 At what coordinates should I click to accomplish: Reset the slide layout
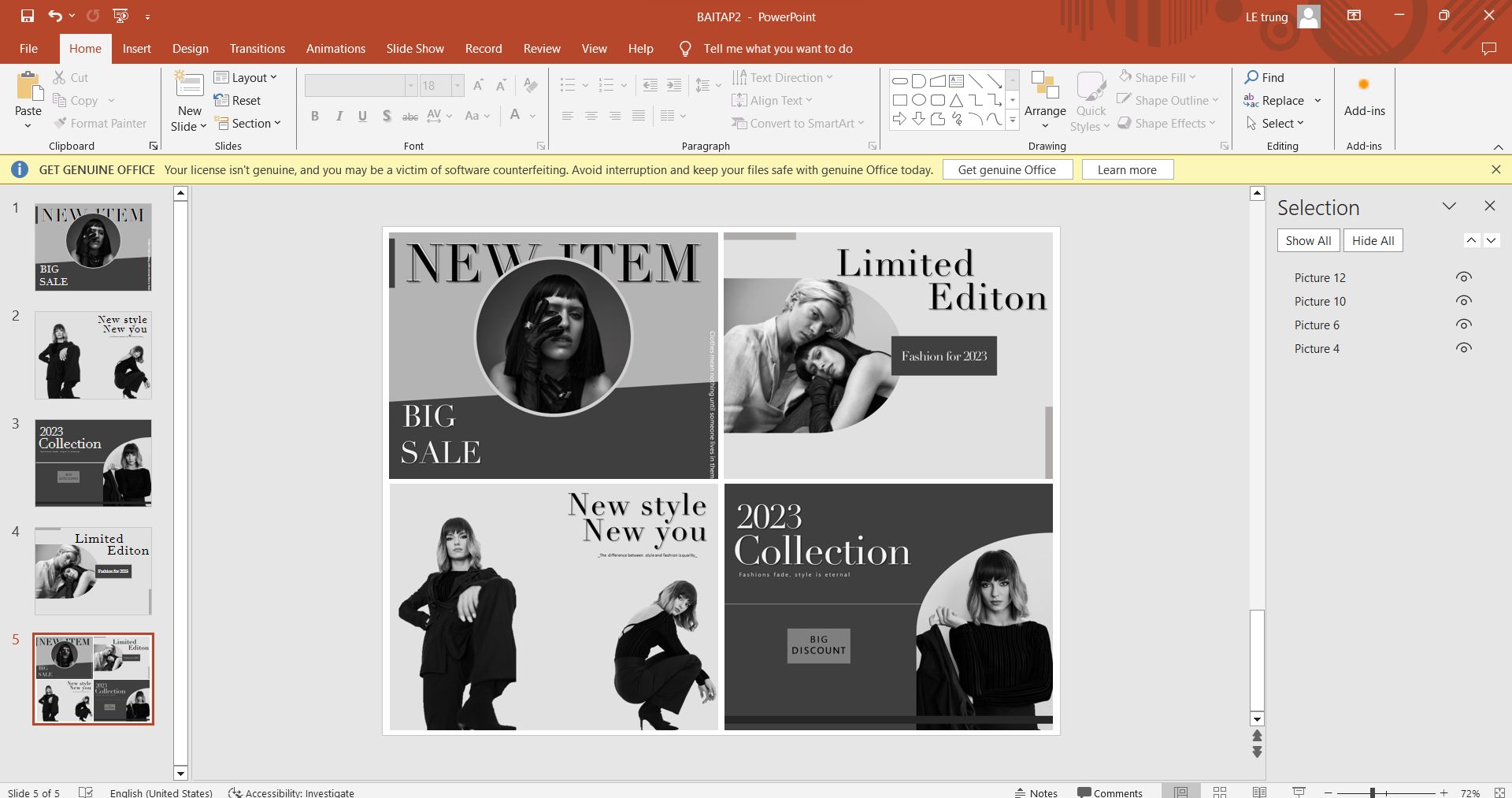pos(237,100)
